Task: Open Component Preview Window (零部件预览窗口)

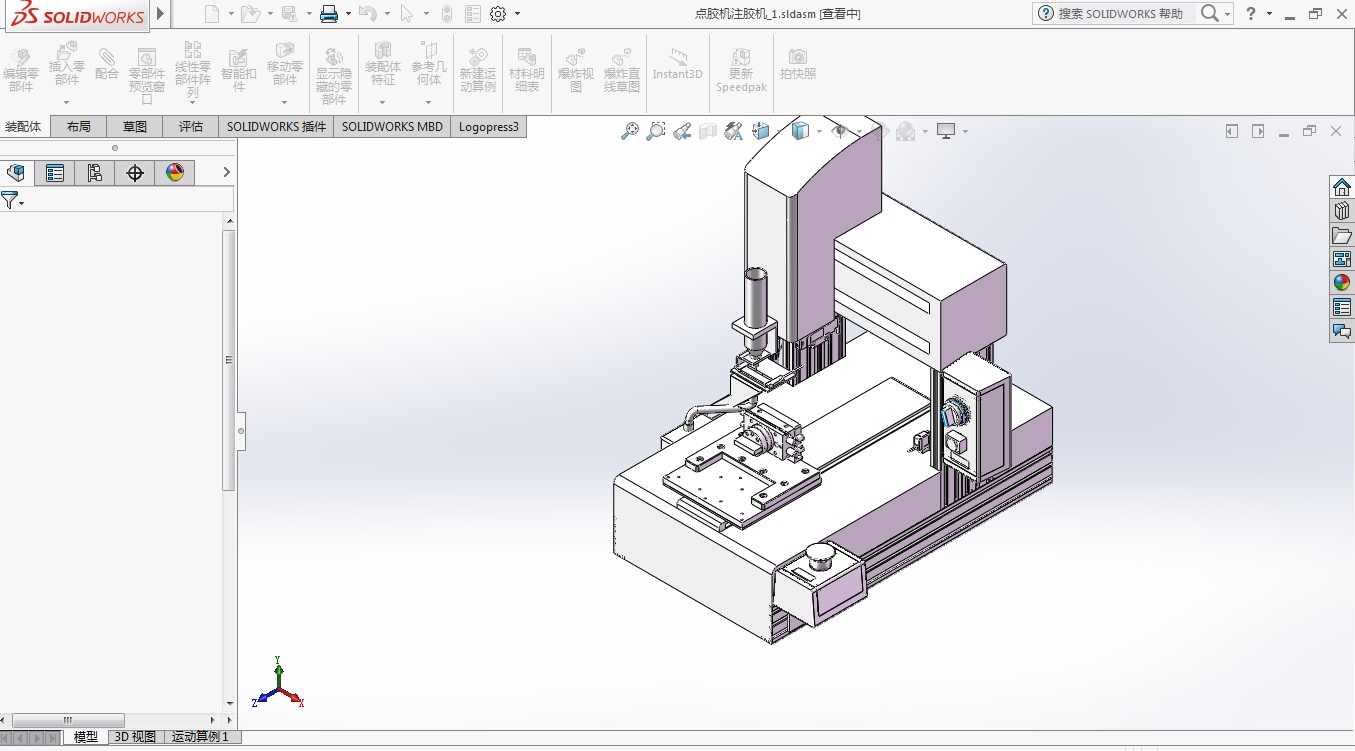Action: pyautogui.click(x=147, y=75)
